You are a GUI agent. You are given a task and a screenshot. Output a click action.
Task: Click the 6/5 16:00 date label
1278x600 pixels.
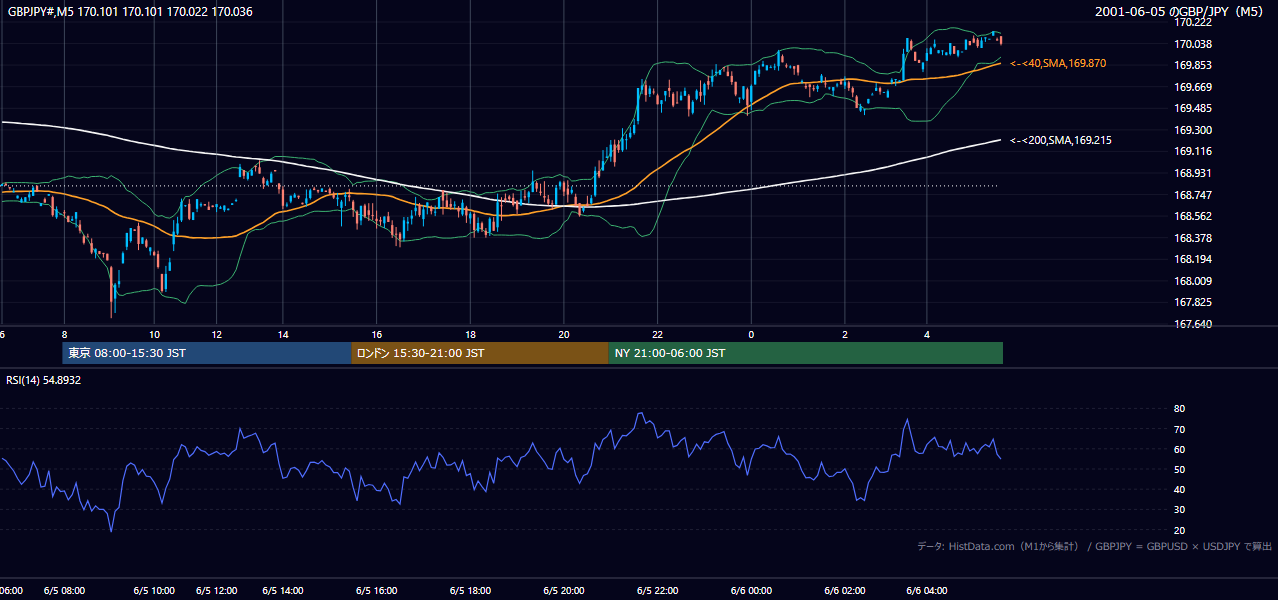pyautogui.click(x=377, y=591)
